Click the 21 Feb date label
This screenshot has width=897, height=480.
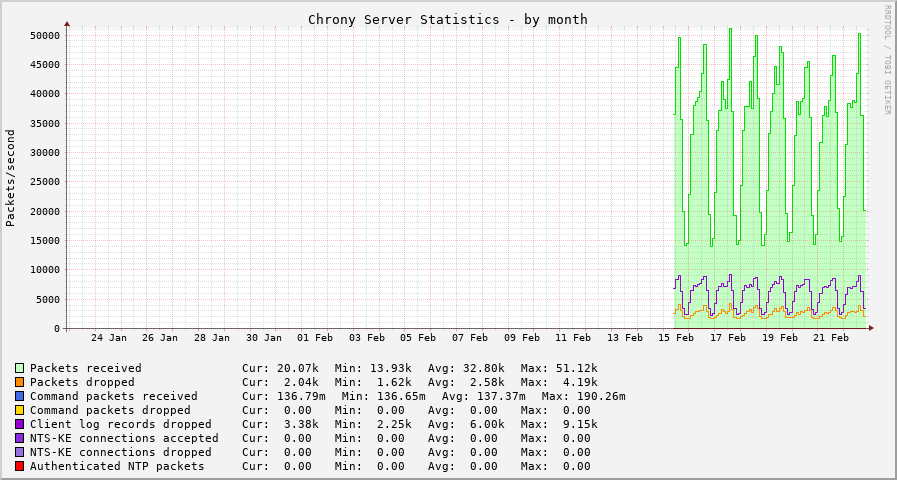pos(831,338)
